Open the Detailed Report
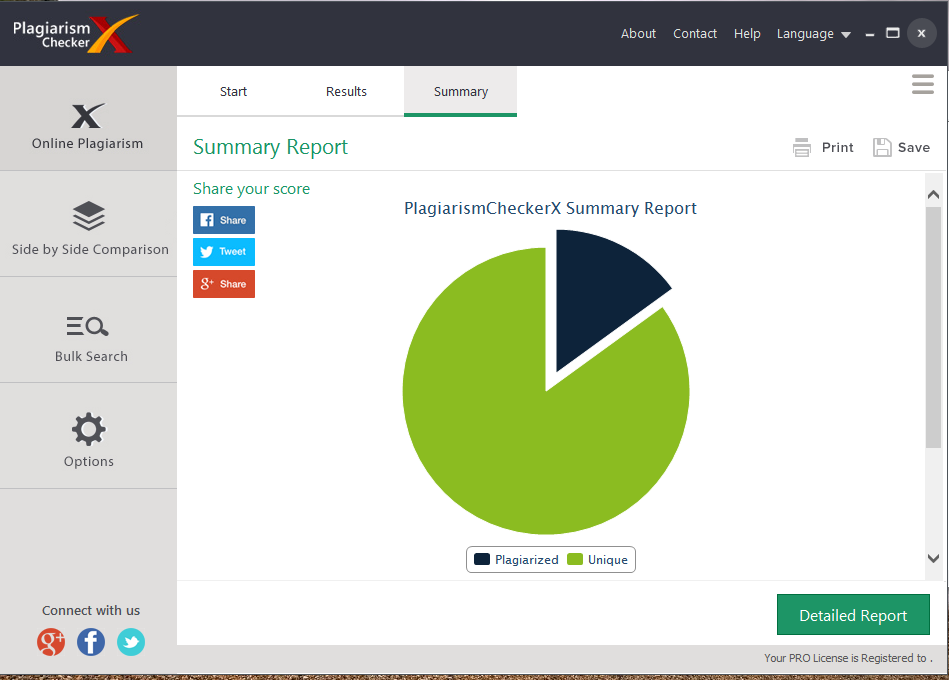 (x=853, y=615)
